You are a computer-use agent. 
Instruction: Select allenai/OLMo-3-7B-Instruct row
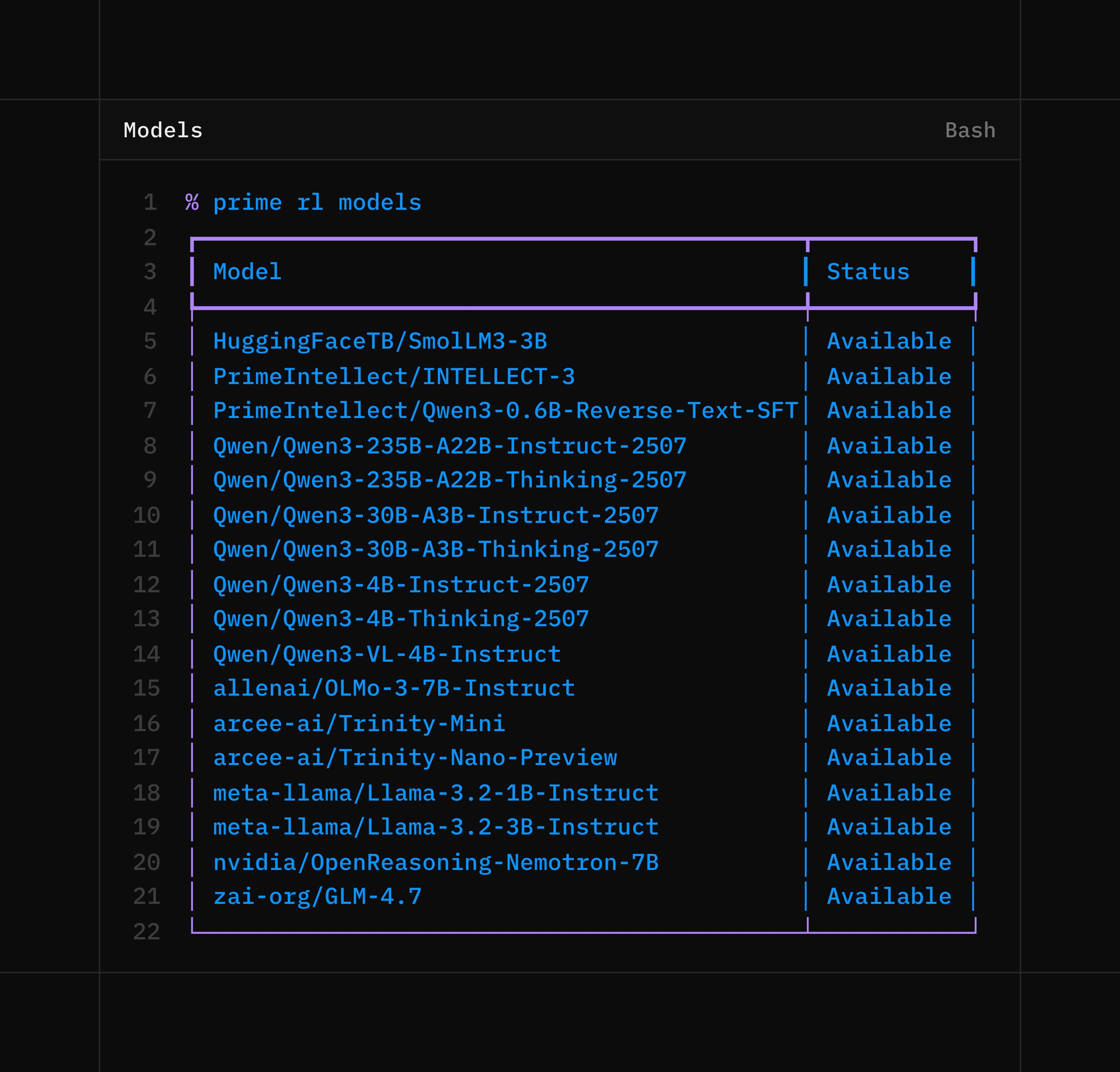[394, 688]
